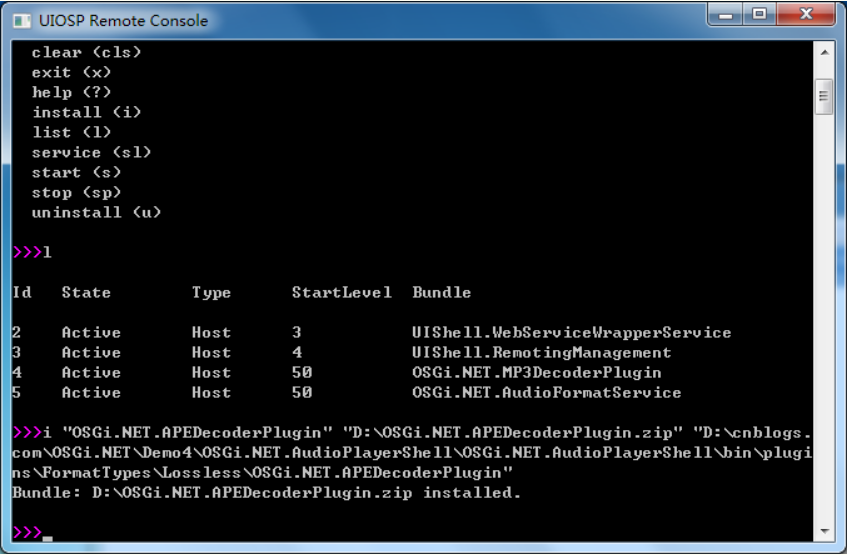
Task: Click the OSGi.NET.MP3DecoderPlugin bundle entry
Action: [x=536, y=372]
